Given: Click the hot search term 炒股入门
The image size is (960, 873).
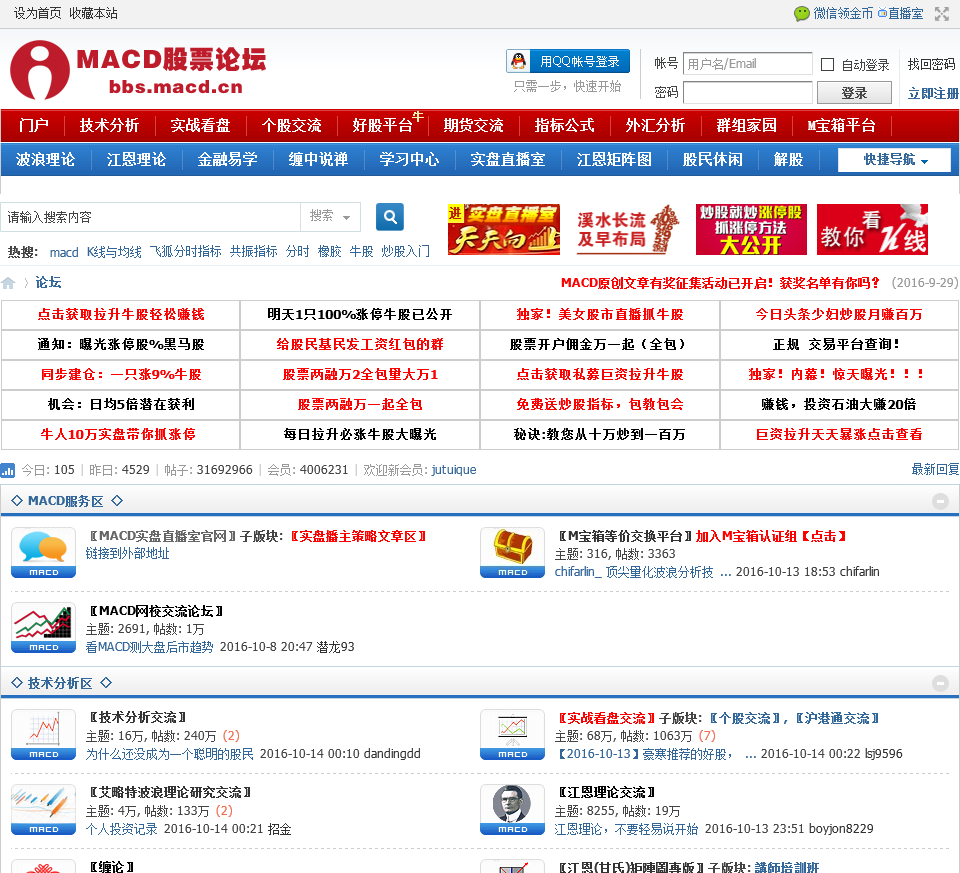Looking at the screenshot, I should [x=405, y=252].
